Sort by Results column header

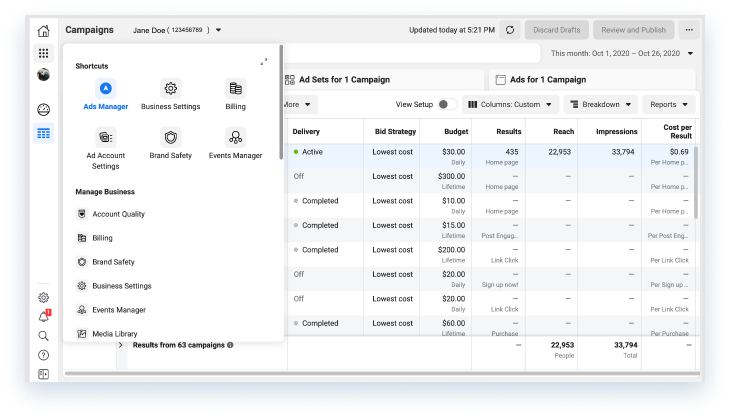[x=509, y=132]
